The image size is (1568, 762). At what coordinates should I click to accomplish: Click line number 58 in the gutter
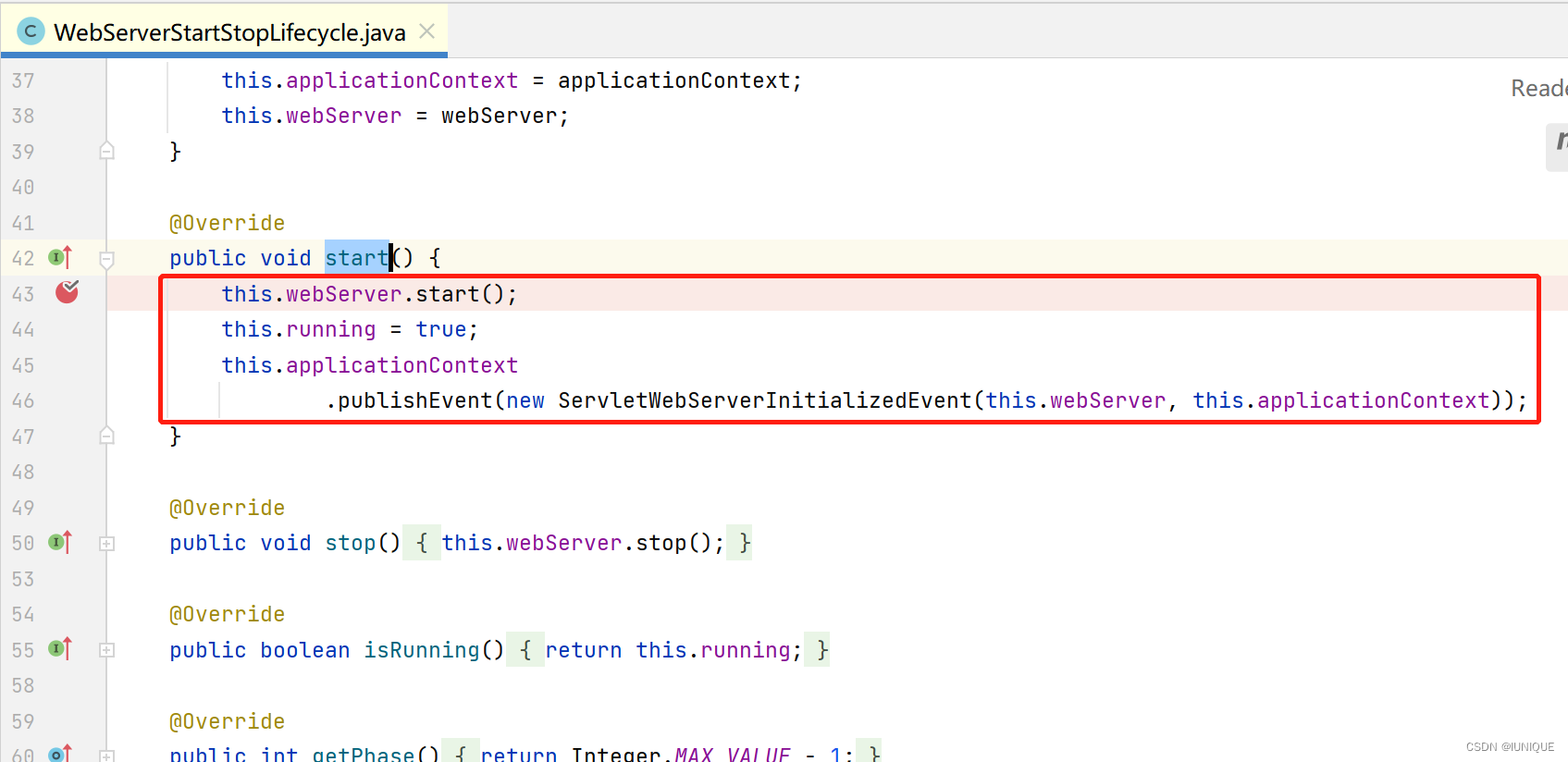pos(23,685)
